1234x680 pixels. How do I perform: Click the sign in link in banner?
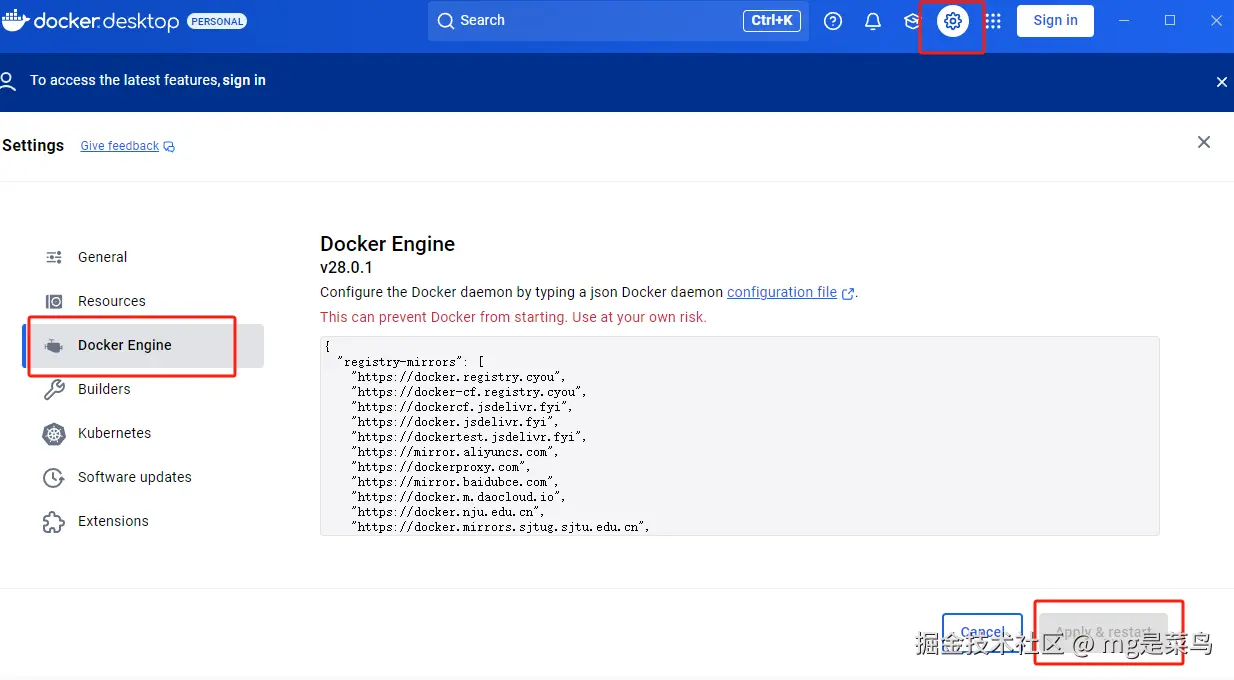(244, 80)
